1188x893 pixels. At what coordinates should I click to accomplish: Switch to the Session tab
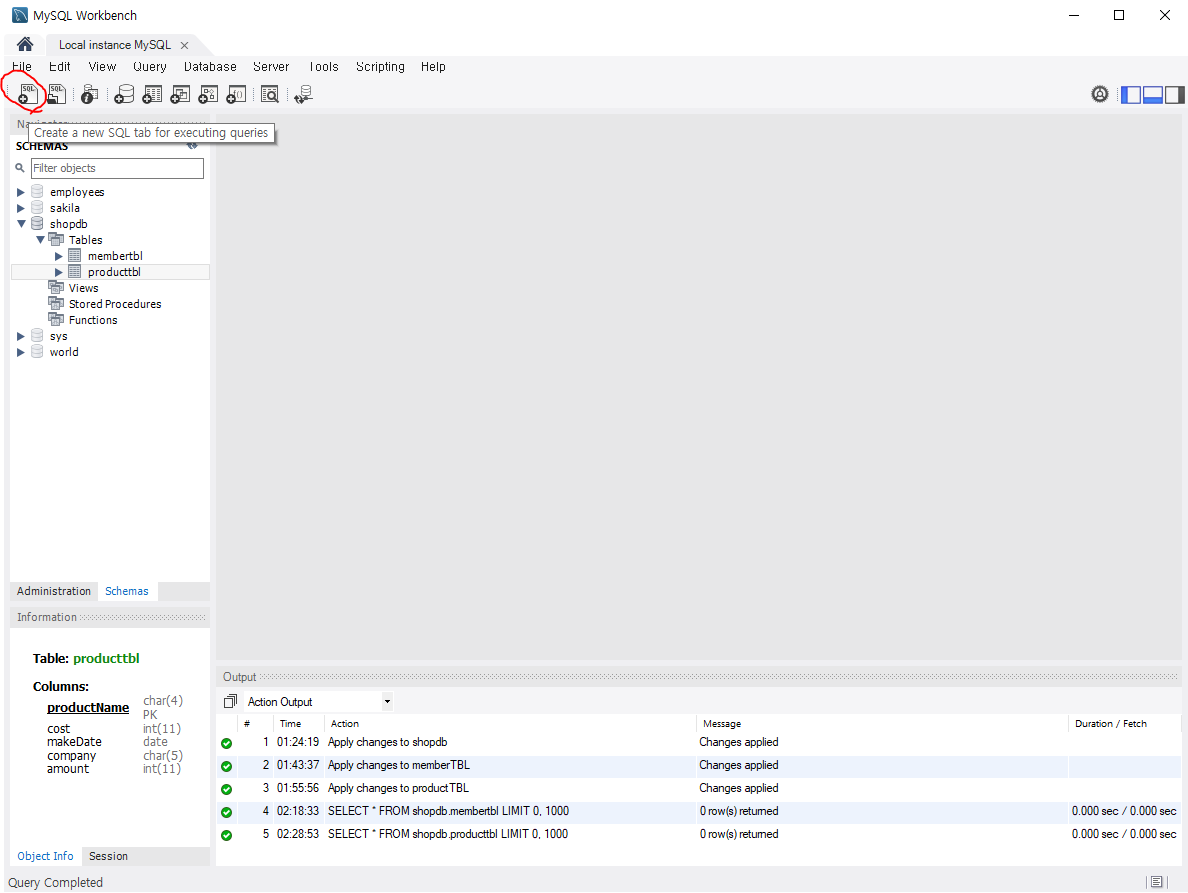pos(108,856)
